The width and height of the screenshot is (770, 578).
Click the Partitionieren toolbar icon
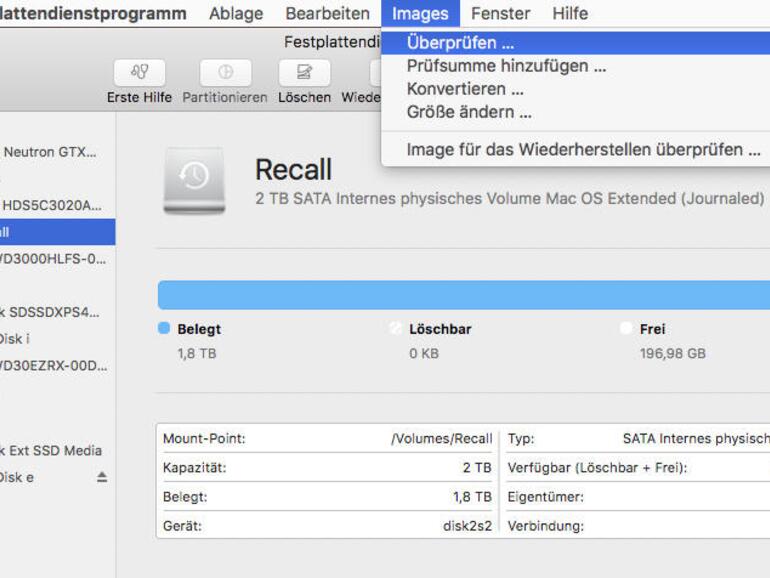225,73
